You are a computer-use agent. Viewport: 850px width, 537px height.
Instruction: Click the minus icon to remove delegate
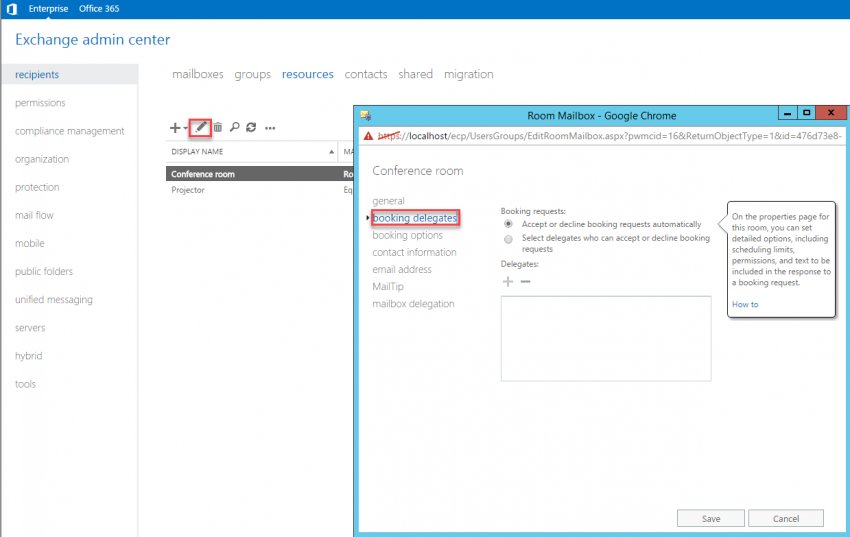tap(525, 282)
